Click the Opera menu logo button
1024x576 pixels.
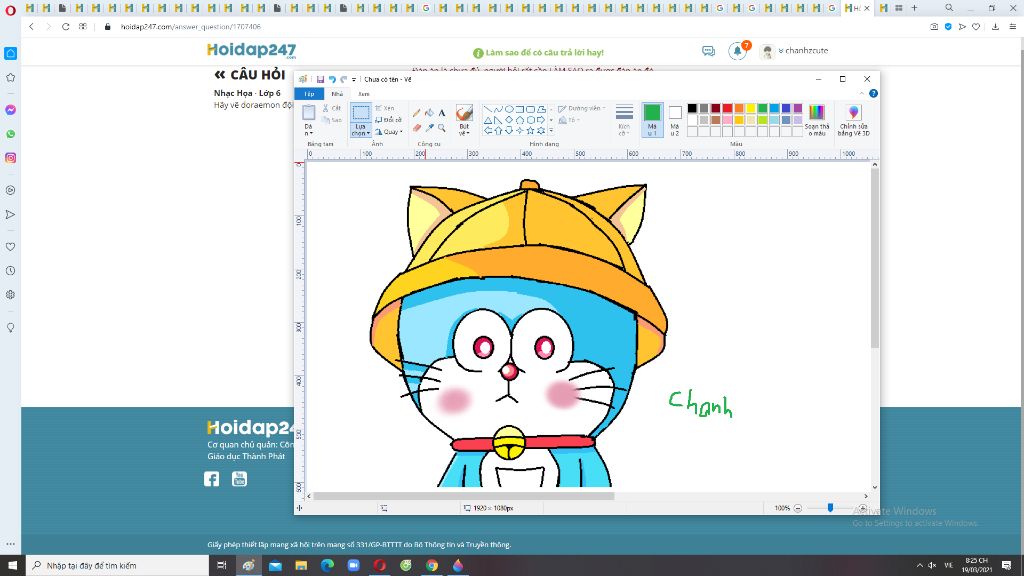pyautogui.click(x=10, y=10)
